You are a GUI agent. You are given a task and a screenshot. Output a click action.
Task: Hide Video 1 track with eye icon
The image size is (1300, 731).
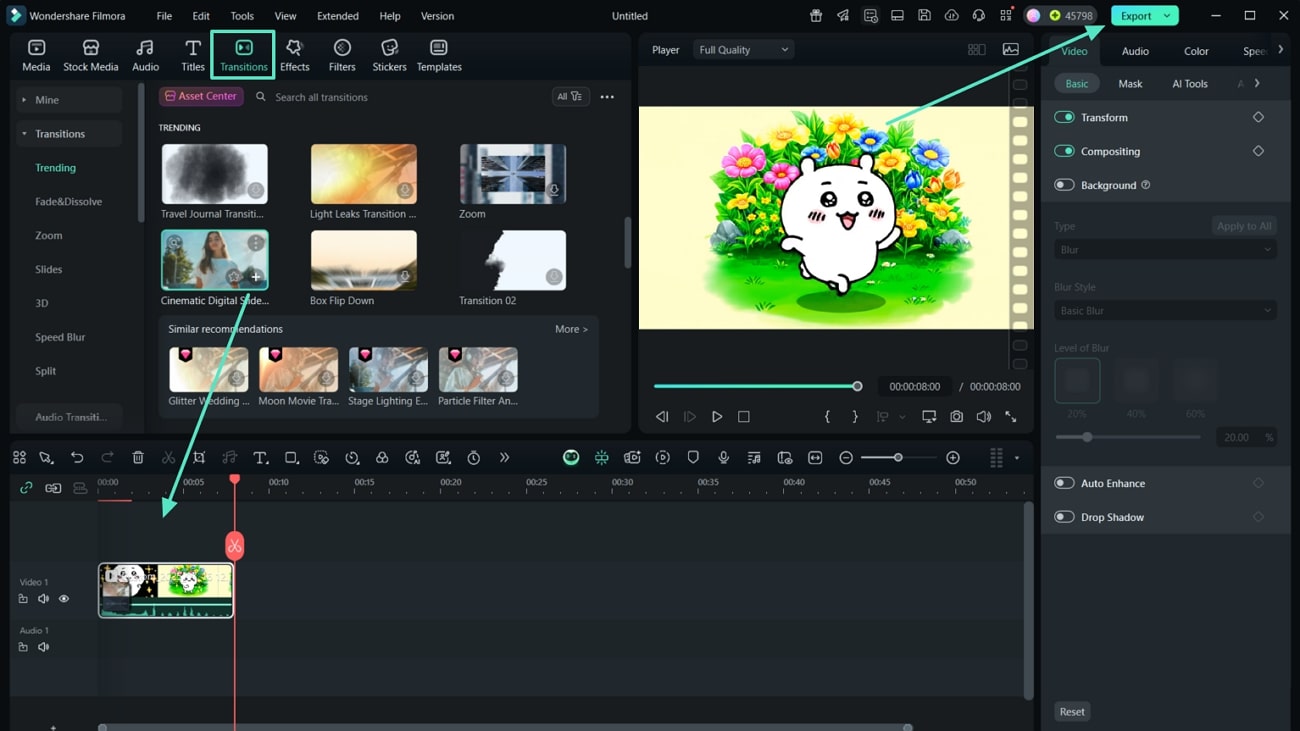click(64, 599)
